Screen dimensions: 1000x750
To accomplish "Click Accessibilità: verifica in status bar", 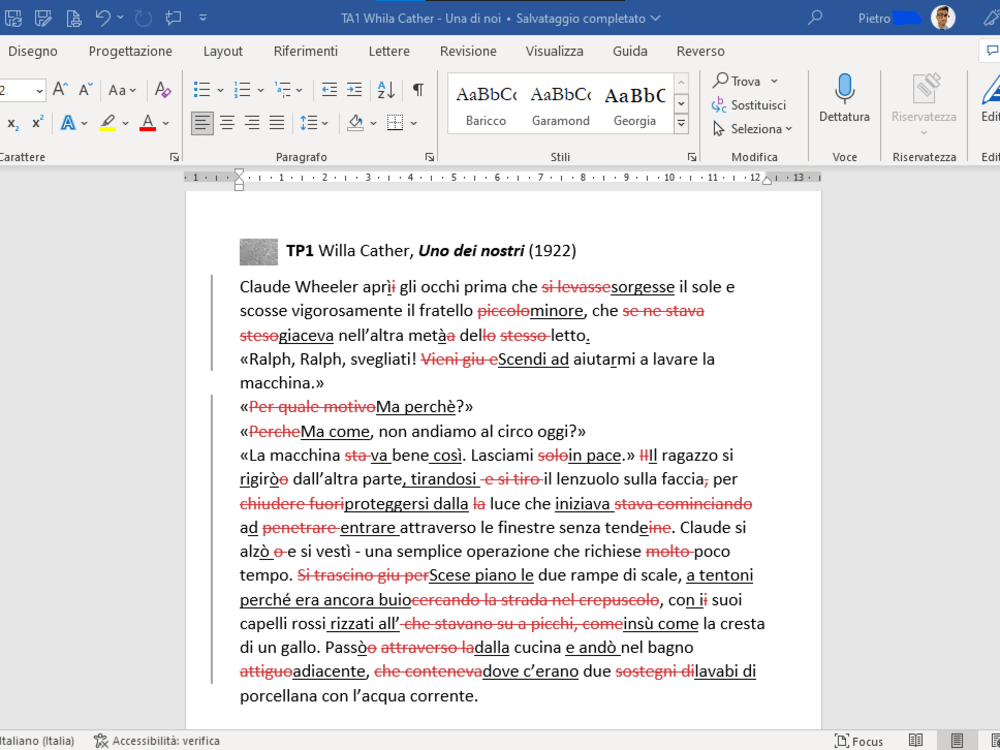I will coord(157,740).
